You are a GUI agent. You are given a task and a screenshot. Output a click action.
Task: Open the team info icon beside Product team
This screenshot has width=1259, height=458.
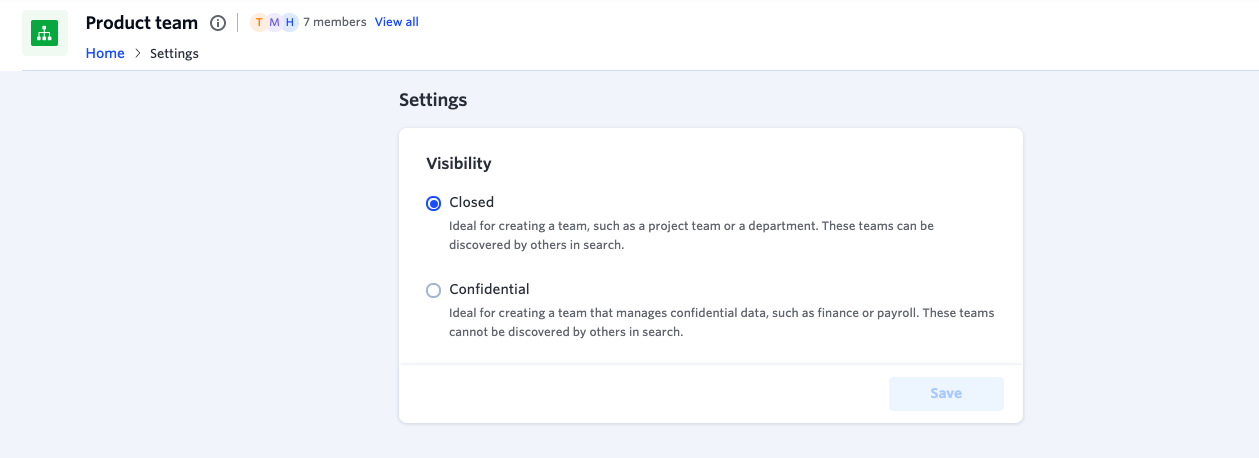point(218,23)
